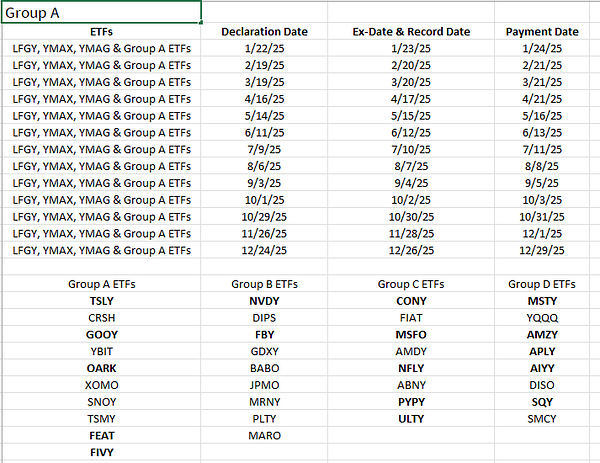Select the Group A title cell
Viewport: 600px width, 463px height.
[100, 12]
